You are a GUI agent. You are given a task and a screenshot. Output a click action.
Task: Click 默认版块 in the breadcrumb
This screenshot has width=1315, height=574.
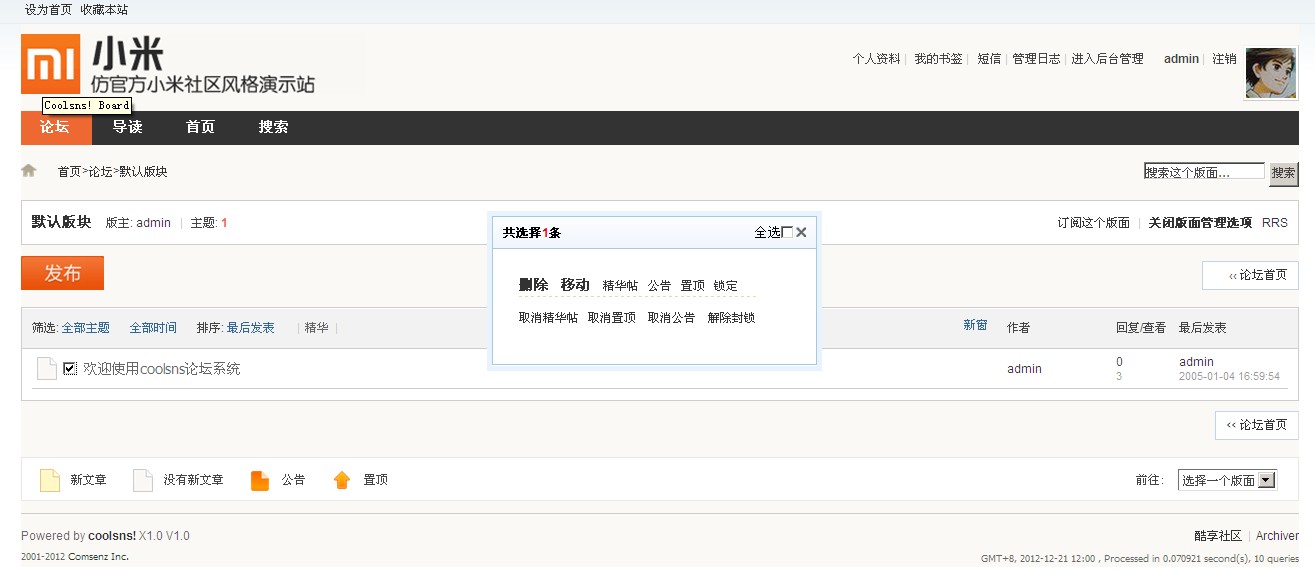click(x=143, y=172)
